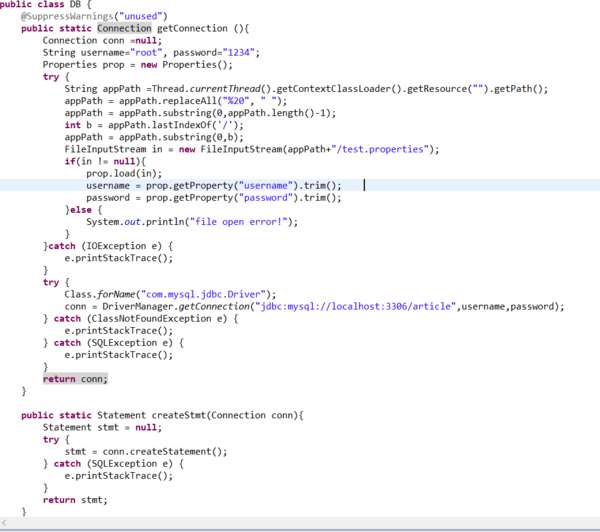Click the createStmt method signature
The width and height of the screenshot is (600, 532).
coord(162,416)
